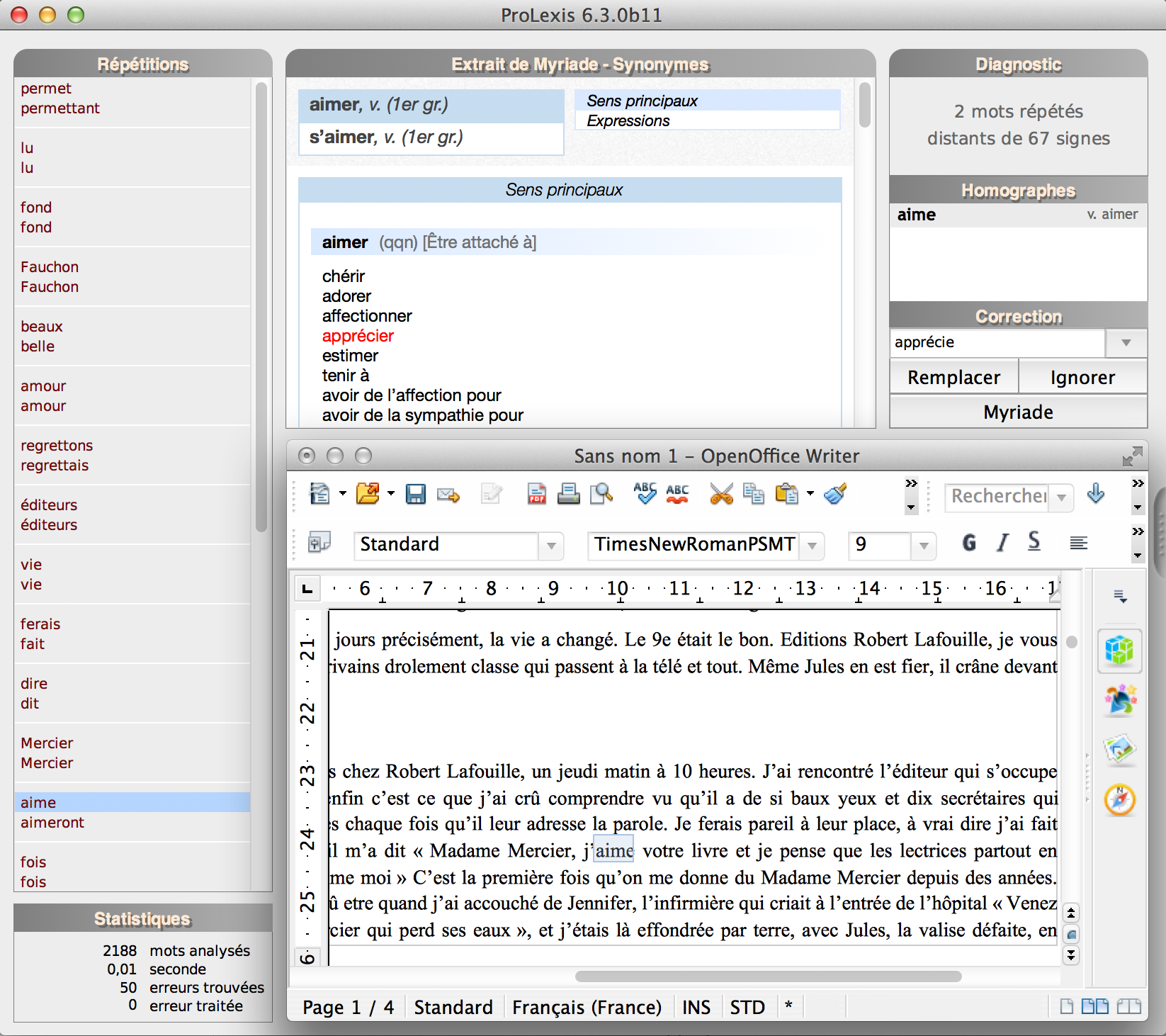This screenshot has height=1036, width=1166.
Task: Click the Correction text field 'apprécie'
Action: [997, 343]
